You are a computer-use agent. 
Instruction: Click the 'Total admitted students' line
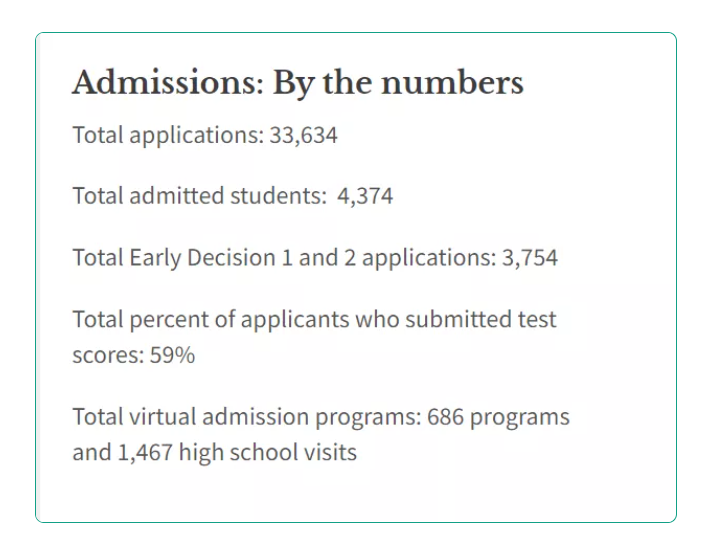coord(233,195)
